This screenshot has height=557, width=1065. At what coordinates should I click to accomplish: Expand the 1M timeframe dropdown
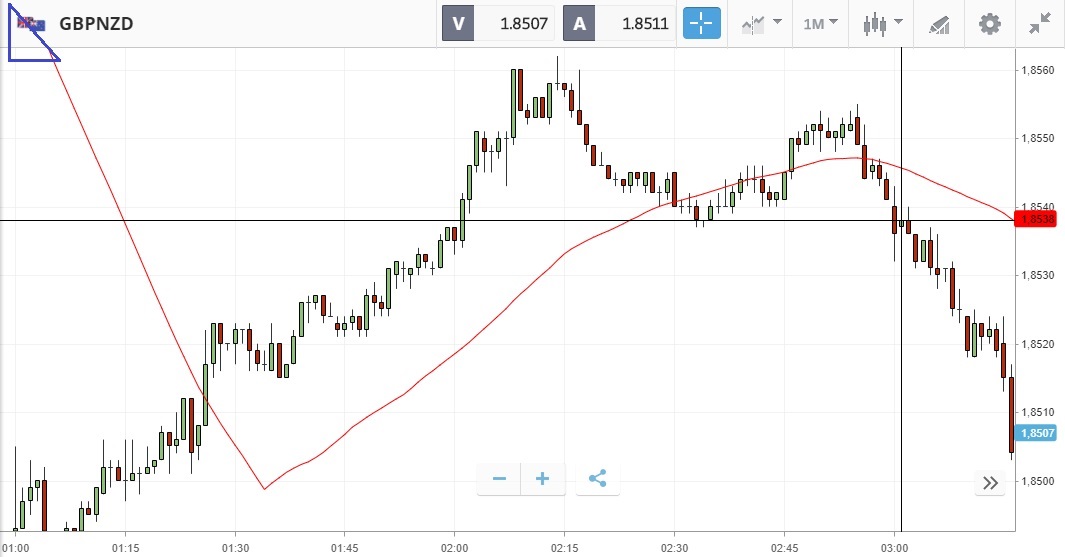[820, 23]
